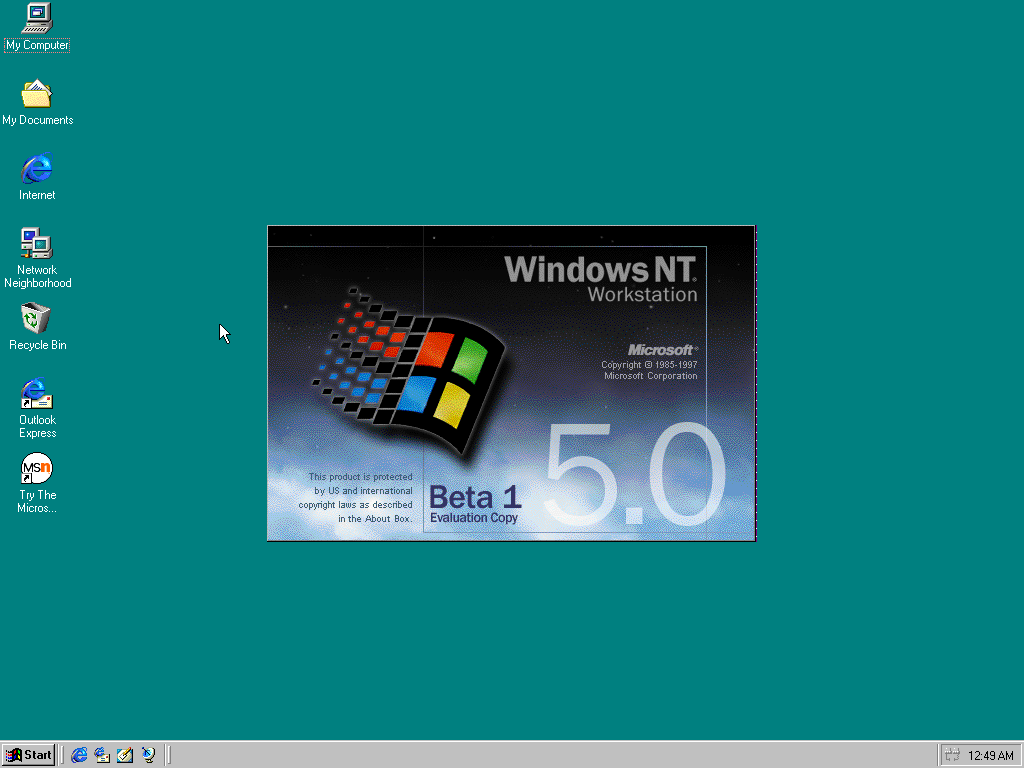Click the task scheduler tray icon

click(952, 755)
